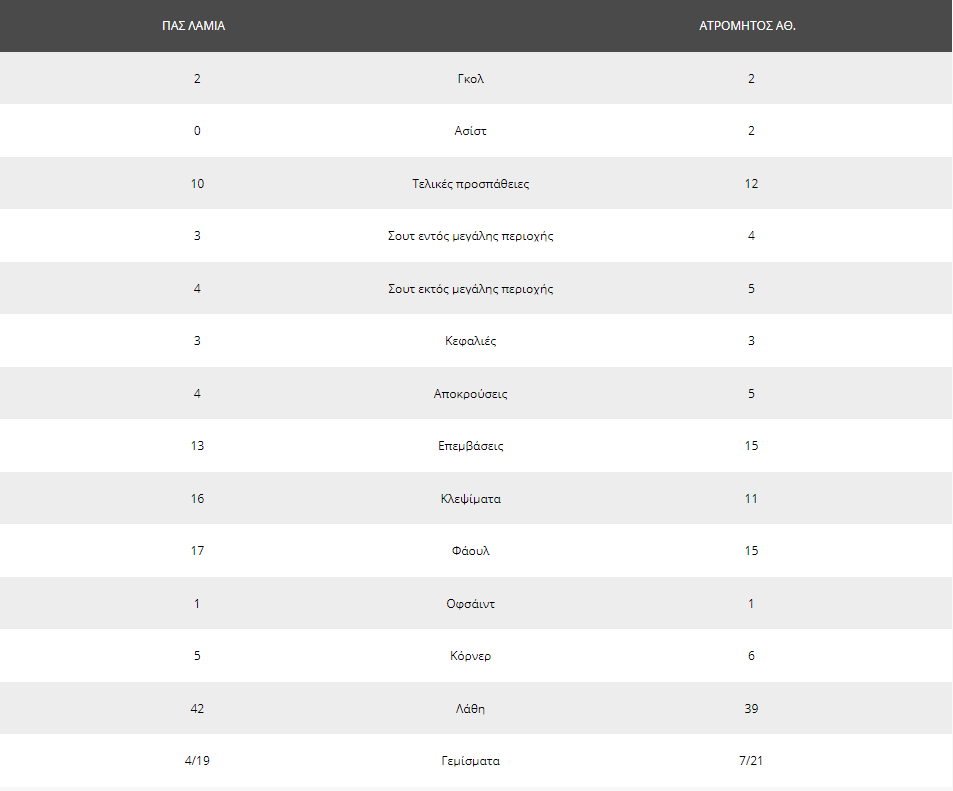Click the Τελικές προσπάθειες row label

point(470,184)
